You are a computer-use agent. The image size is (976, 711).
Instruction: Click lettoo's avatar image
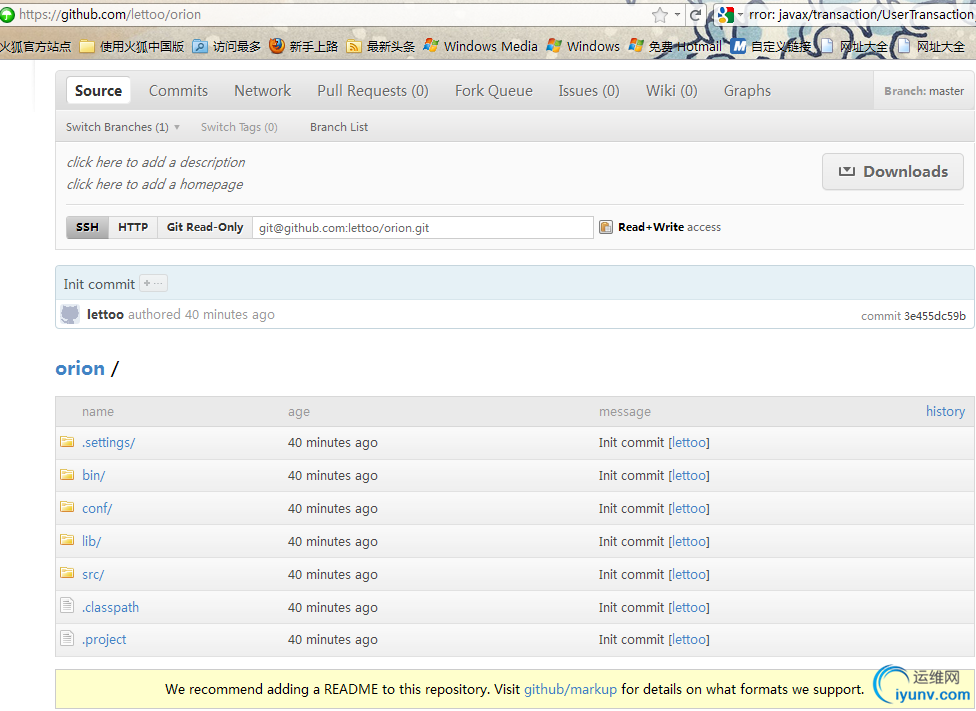pos(70,314)
